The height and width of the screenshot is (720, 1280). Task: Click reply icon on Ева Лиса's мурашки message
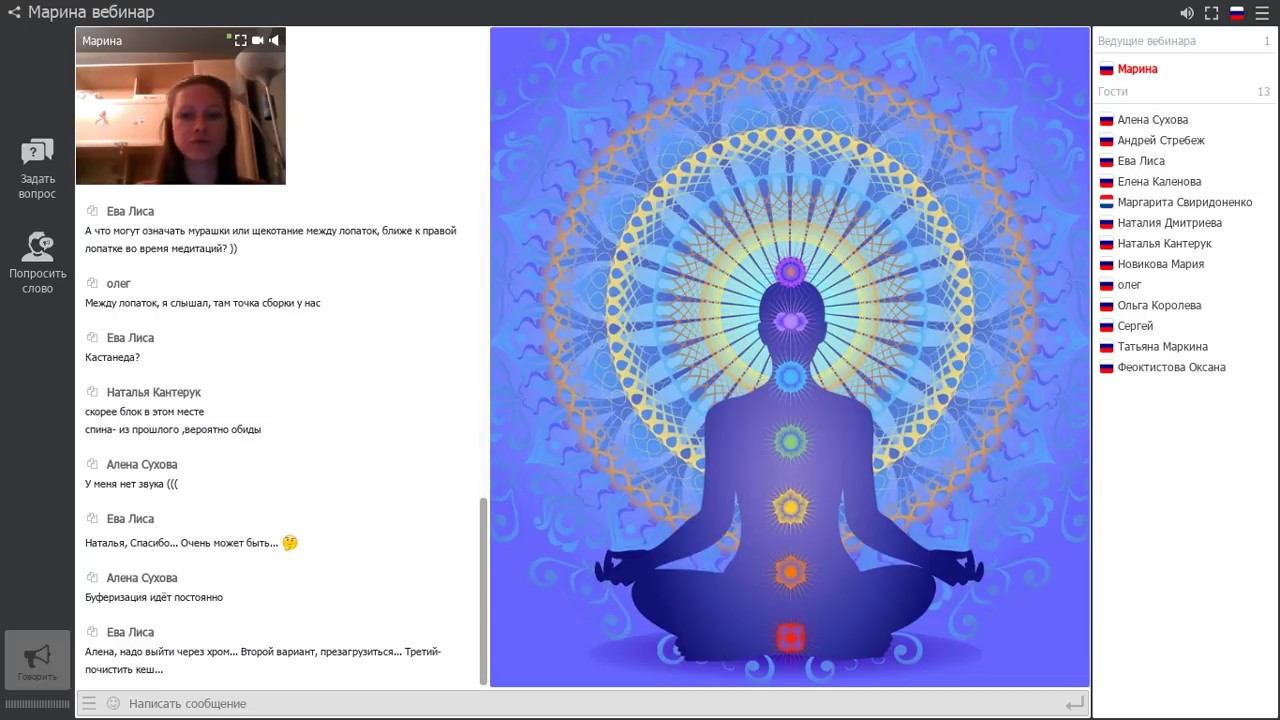click(92, 211)
